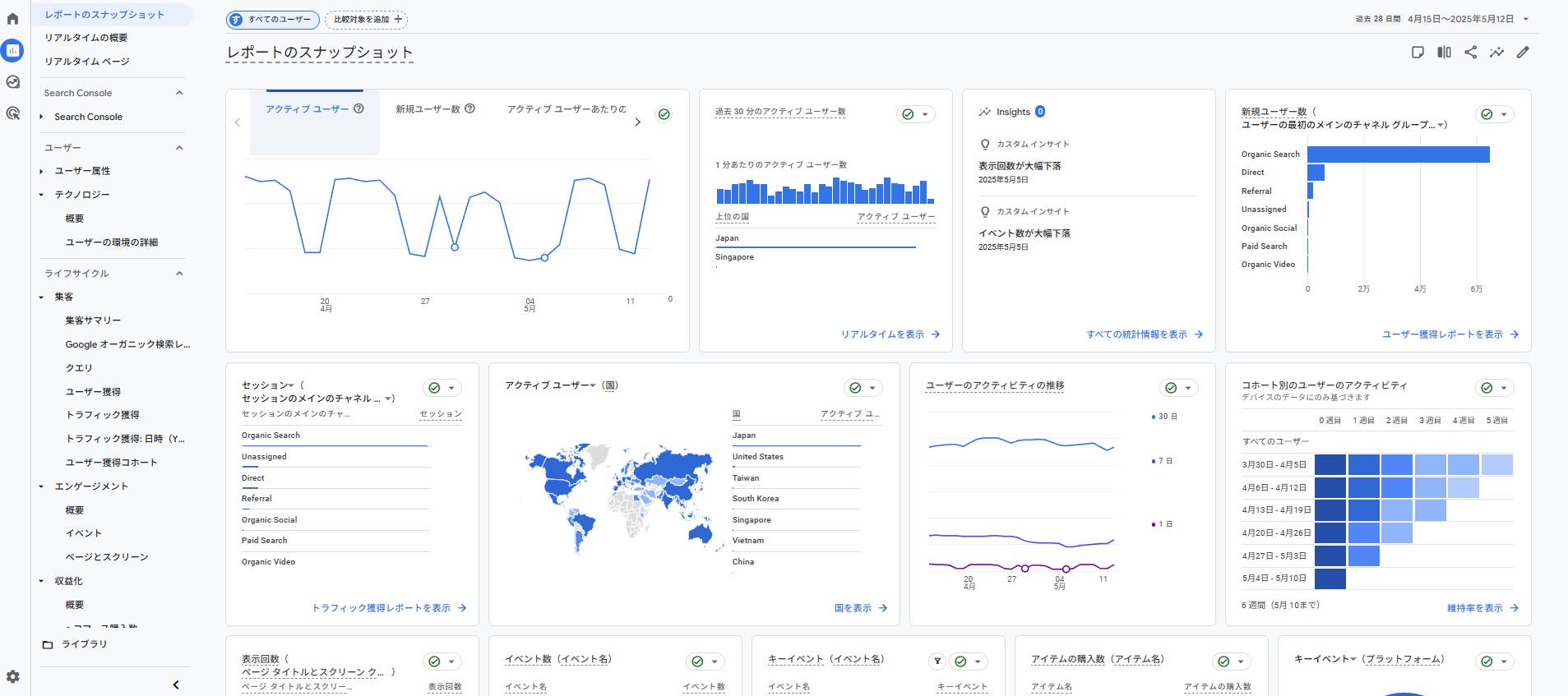The image size is (1568, 696).
Task: Open the date range dropdown
Action: tap(1526, 19)
